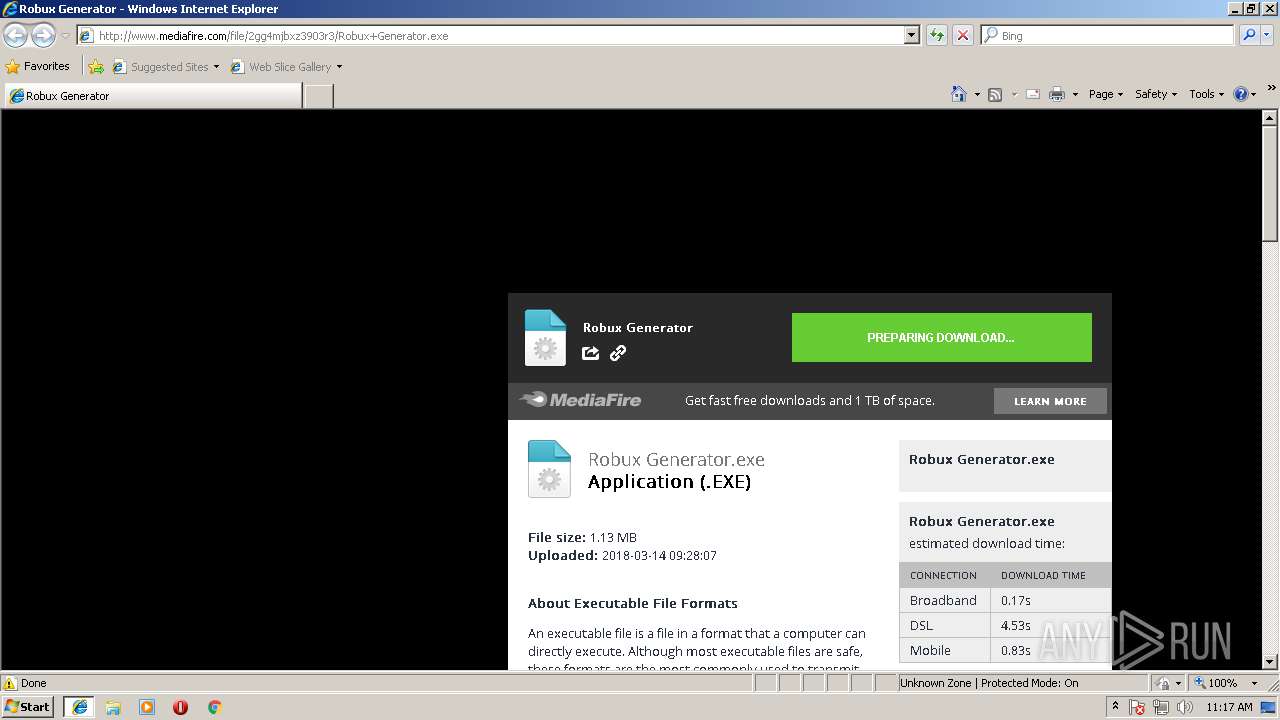Click the PREPARING DOWNLOAD green button
Viewport: 1280px width, 720px height.
tap(941, 337)
